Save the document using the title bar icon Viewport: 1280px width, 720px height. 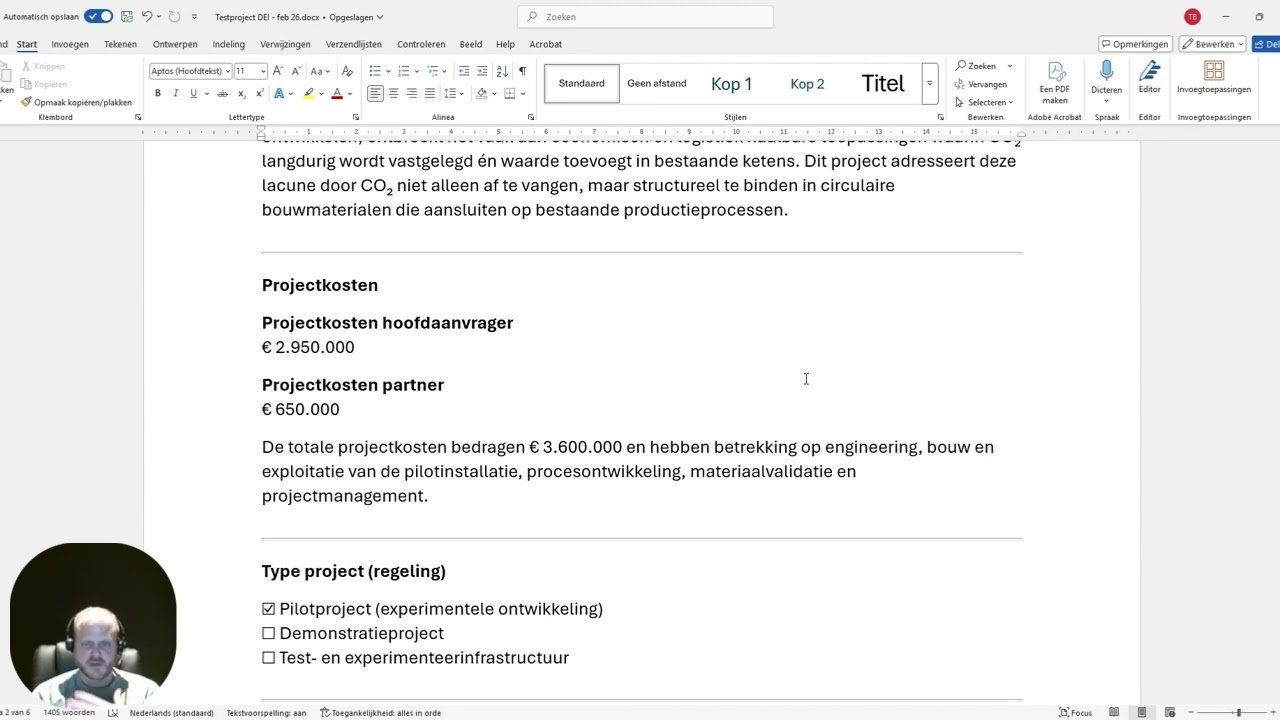coord(127,17)
